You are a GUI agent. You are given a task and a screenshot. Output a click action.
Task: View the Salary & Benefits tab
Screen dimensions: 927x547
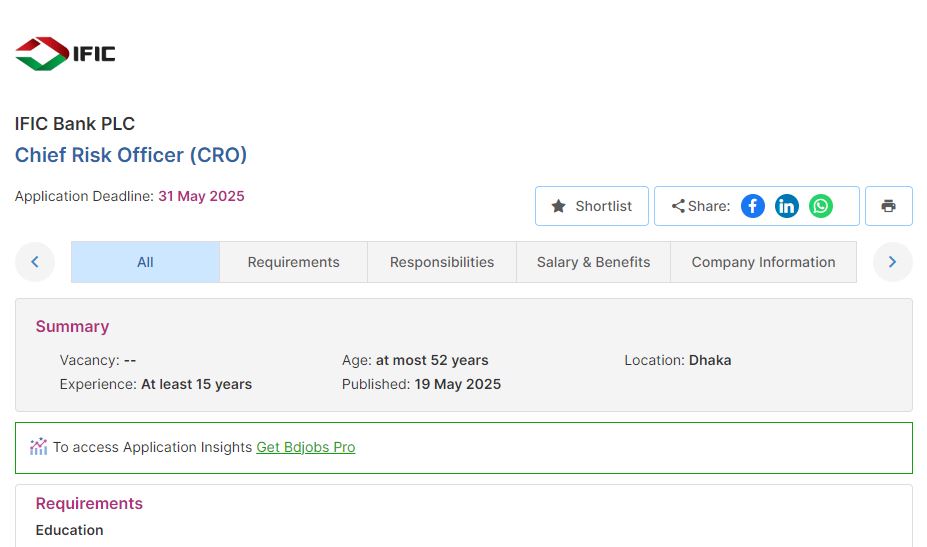[x=593, y=262]
